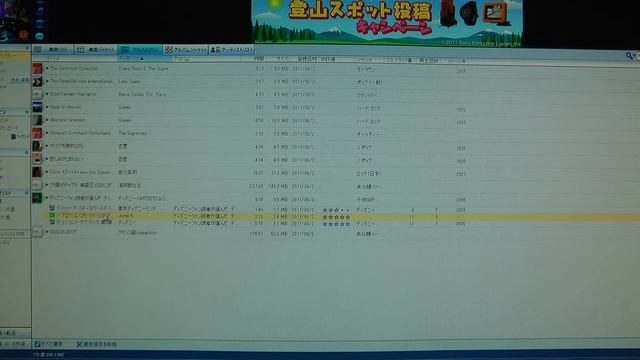The image size is (640, 360).
Task: Click the Album Jacket tab's grid icon
Action: click(x=168, y=49)
